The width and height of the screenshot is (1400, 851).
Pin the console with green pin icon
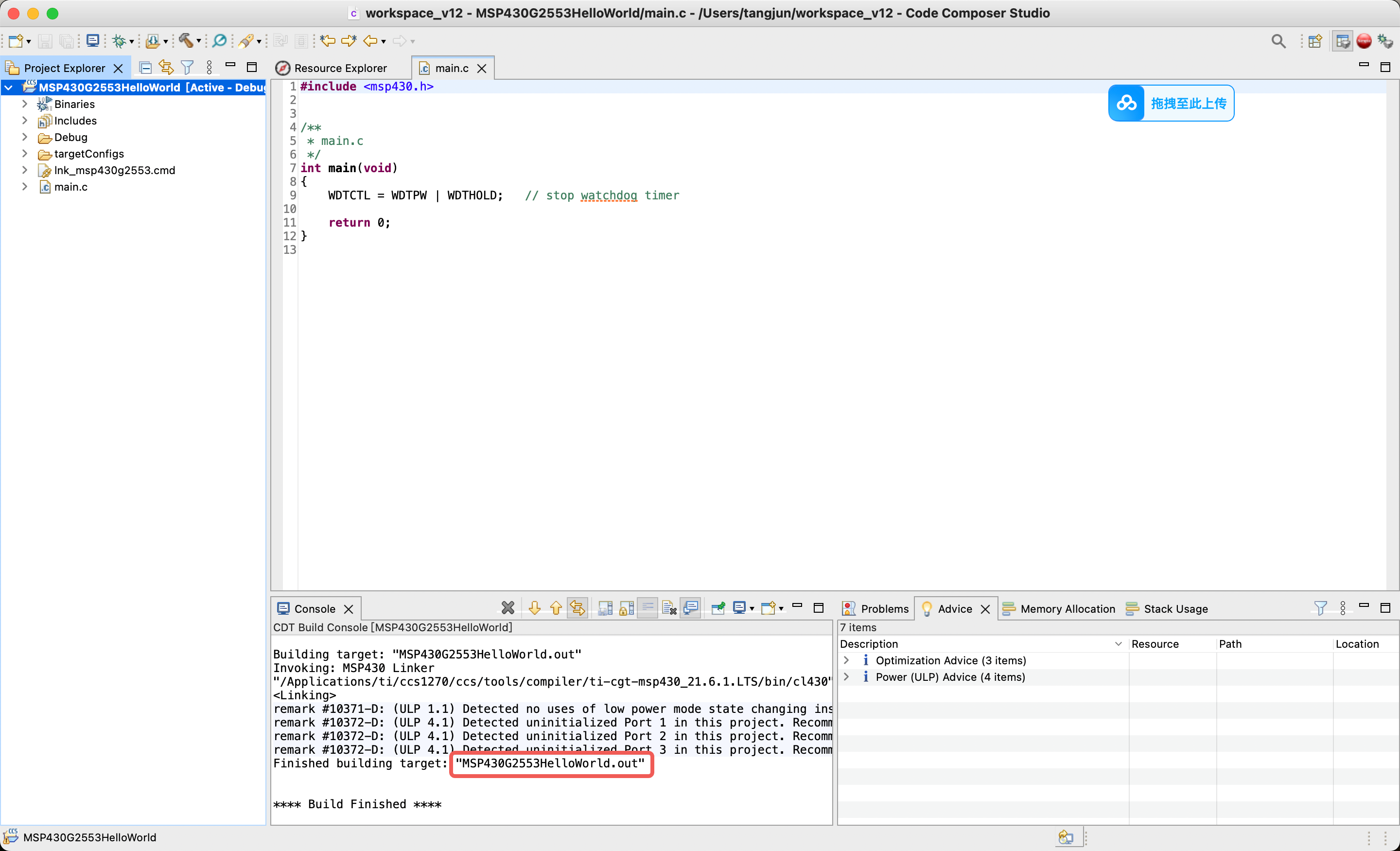point(718,608)
